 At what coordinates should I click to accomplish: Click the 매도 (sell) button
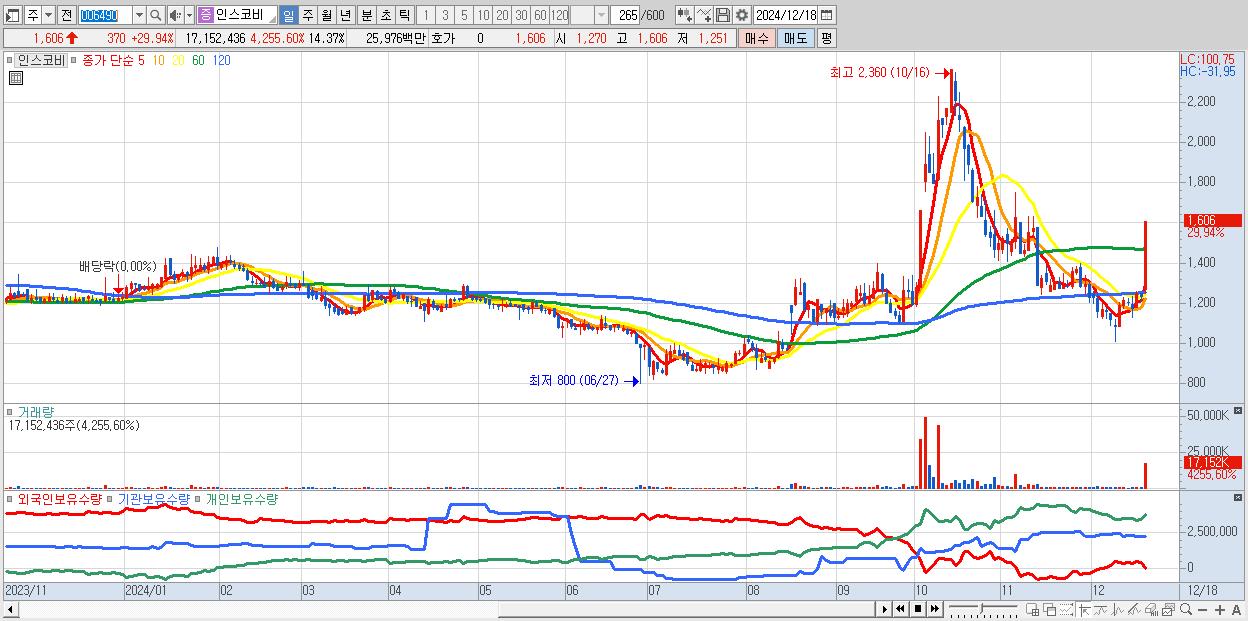795,38
